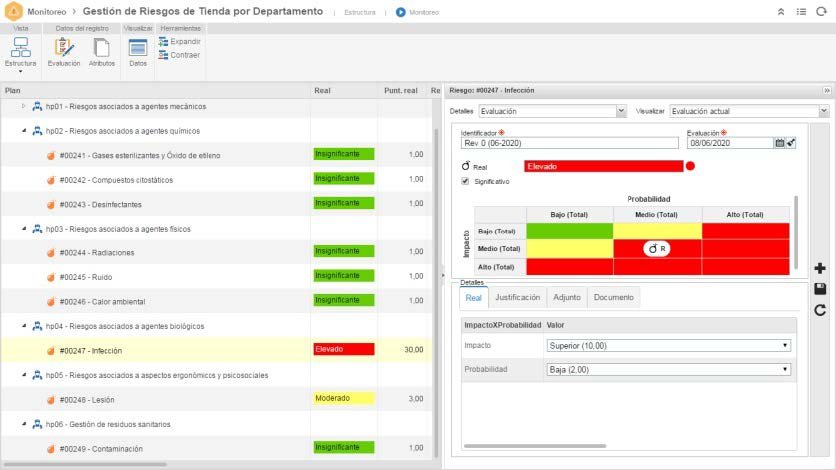Click the save floppy disk icon

coord(820,289)
